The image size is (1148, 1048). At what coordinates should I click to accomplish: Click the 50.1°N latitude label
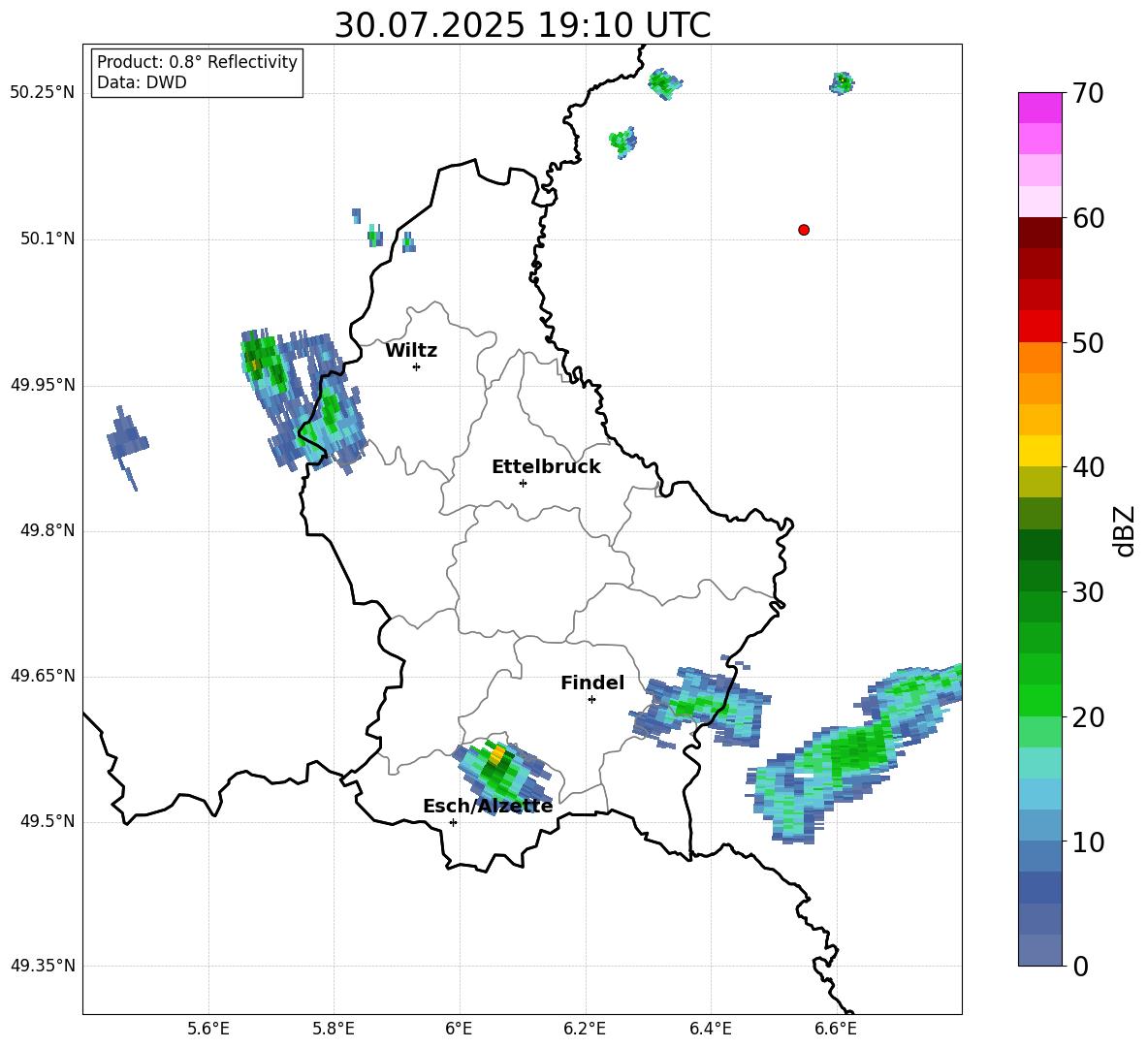click(x=48, y=239)
